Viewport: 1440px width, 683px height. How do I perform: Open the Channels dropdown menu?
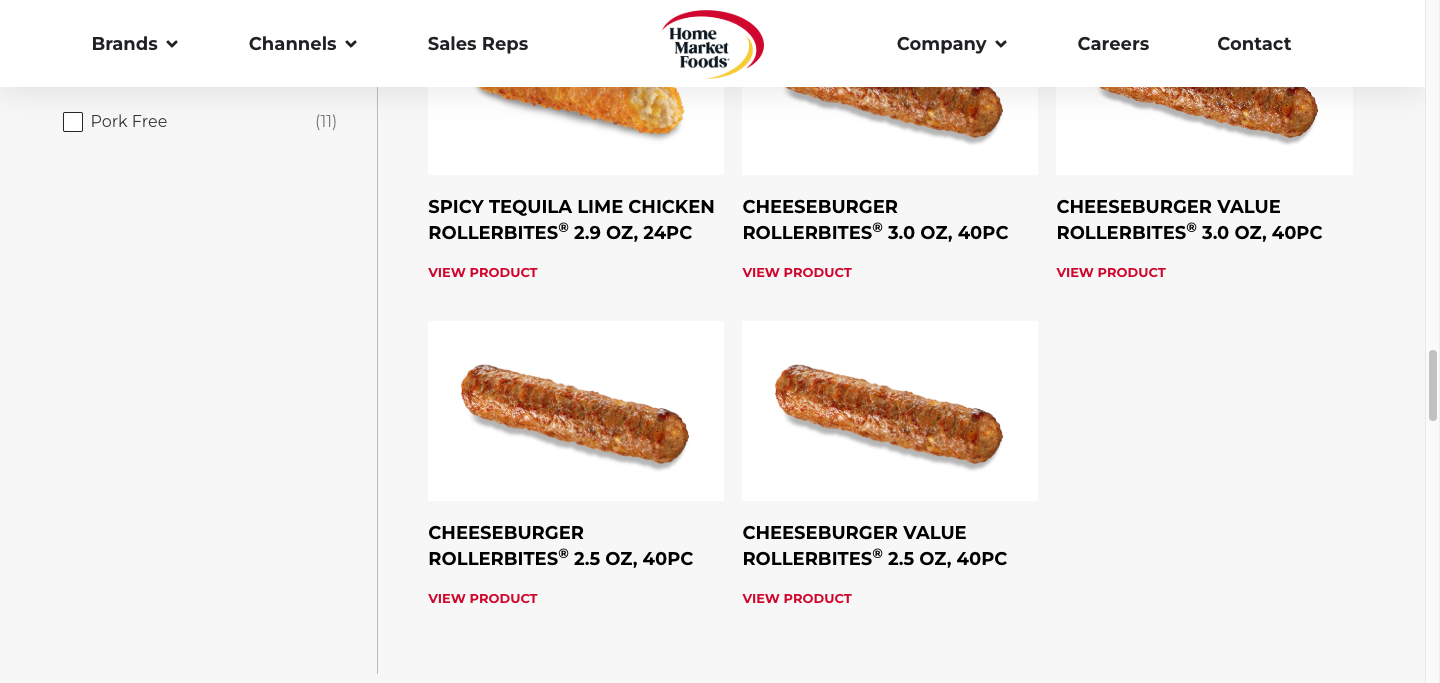[302, 44]
